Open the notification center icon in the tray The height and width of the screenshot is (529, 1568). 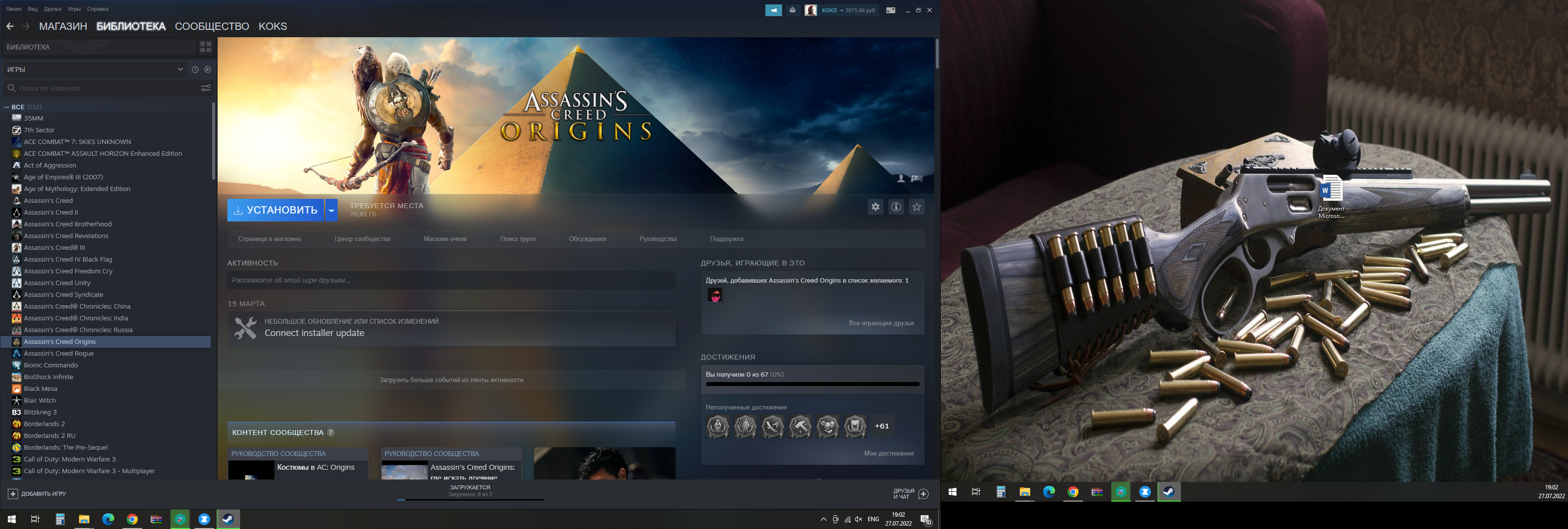click(x=925, y=519)
